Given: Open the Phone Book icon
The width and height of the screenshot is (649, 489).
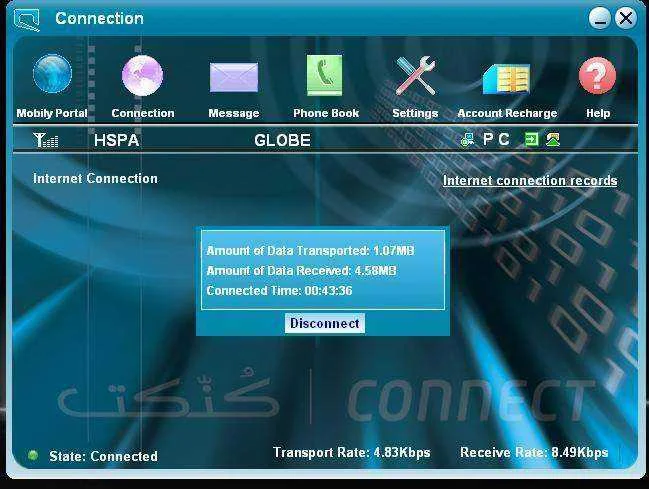Looking at the screenshot, I should click(x=324, y=75).
